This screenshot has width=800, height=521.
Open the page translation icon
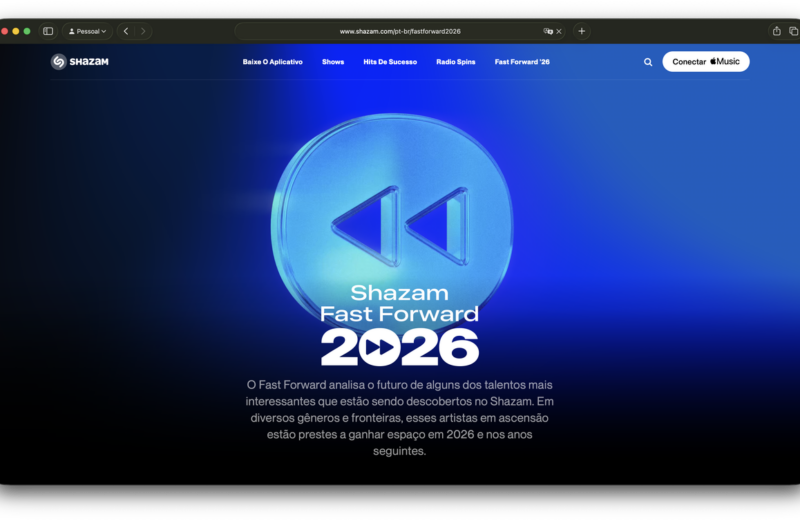pos(547,31)
